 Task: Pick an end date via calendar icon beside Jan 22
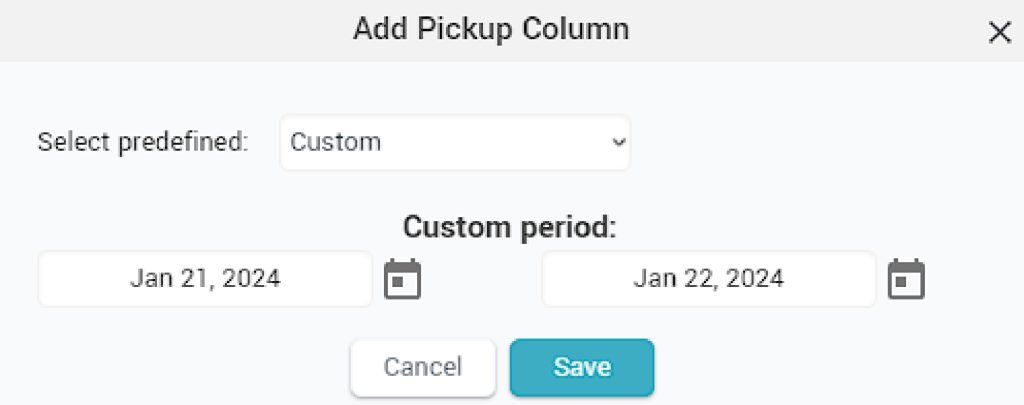906,279
